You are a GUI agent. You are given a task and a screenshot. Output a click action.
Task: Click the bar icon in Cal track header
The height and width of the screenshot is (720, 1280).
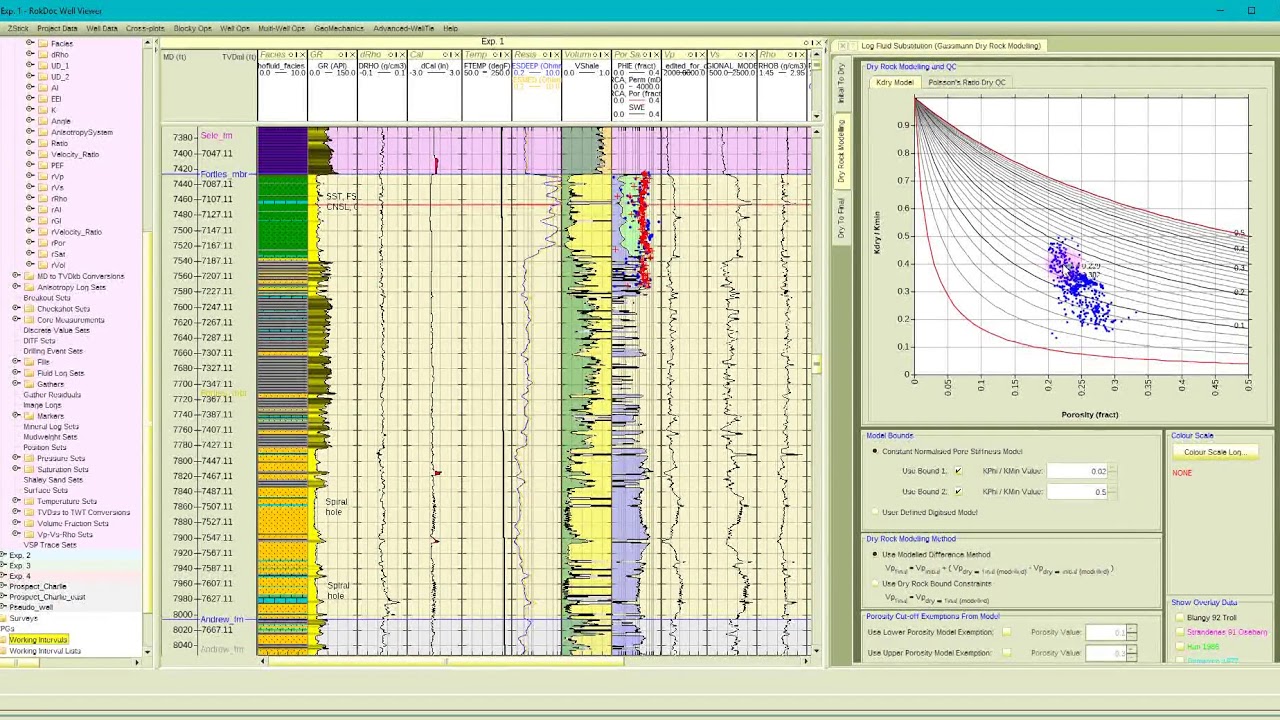(x=451, y=54)
